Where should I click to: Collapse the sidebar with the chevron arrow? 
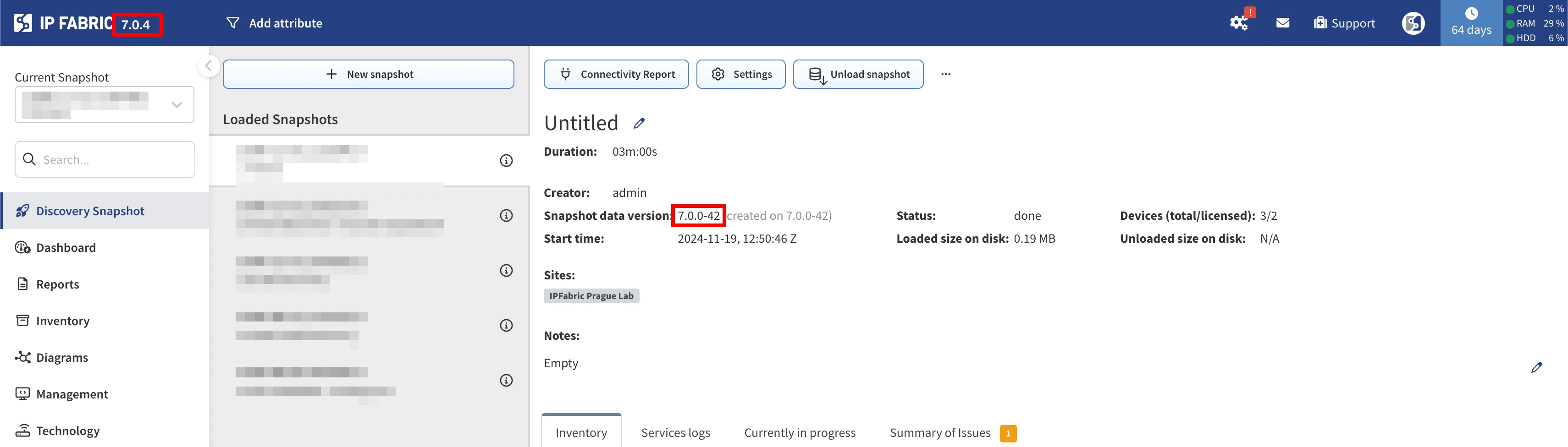(x=209, y=65)
